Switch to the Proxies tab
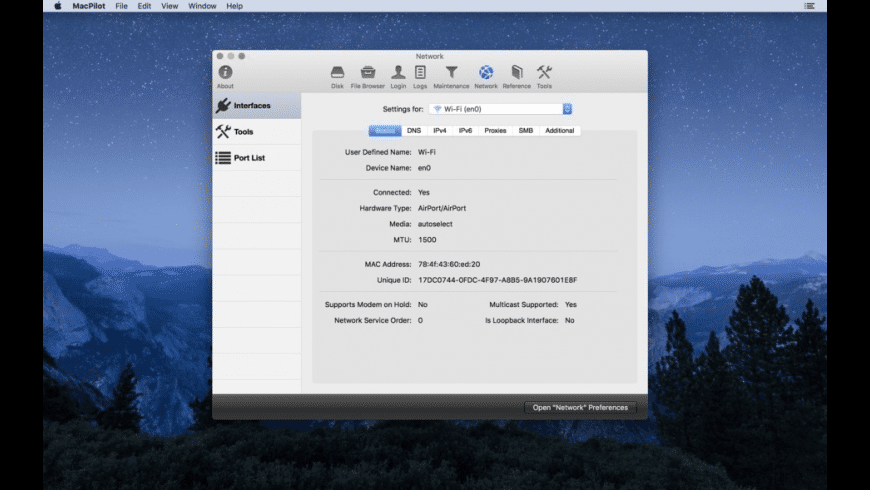The height and width of the screenshot is (490, 870). (x=495, y=130)
